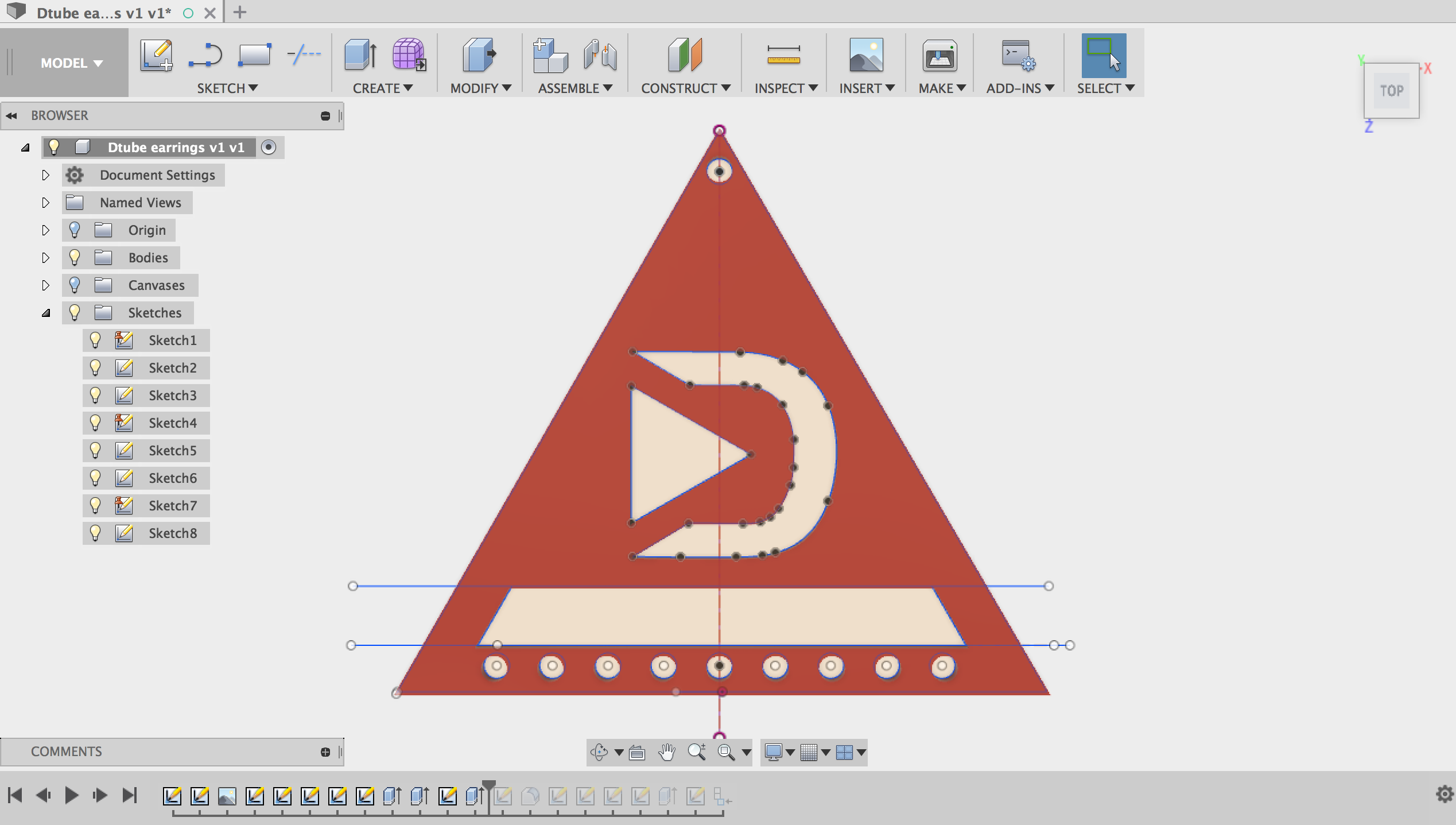
Task: Open the MODIFY menu
Action: (481, 88)
